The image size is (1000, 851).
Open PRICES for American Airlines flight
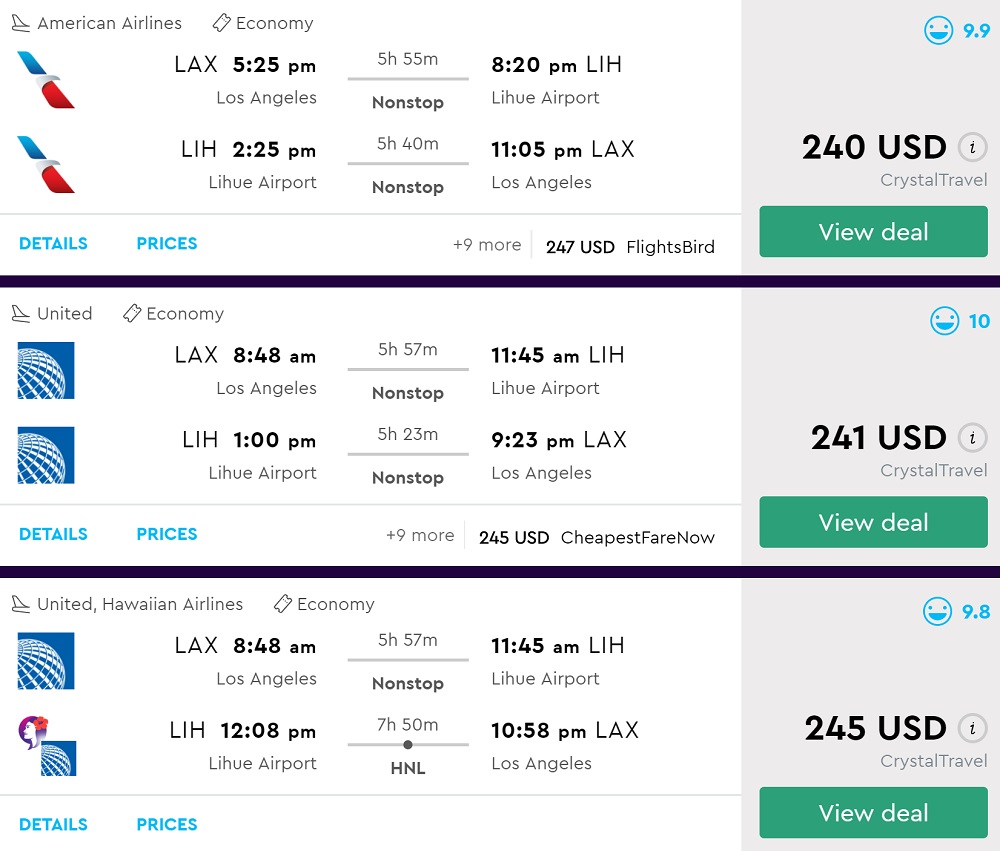tap(167, 243)
